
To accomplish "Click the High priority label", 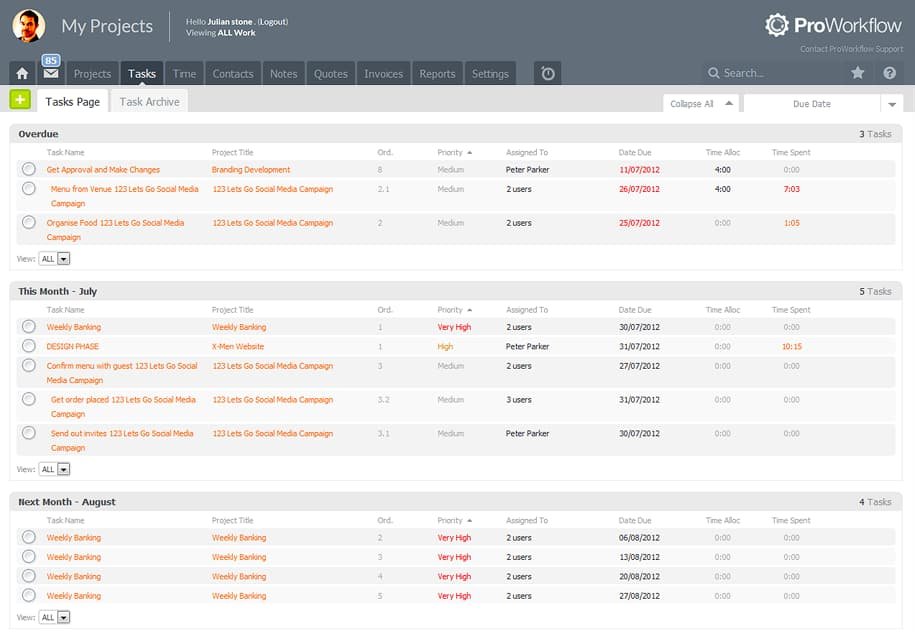I will click(x=445, y=346).
